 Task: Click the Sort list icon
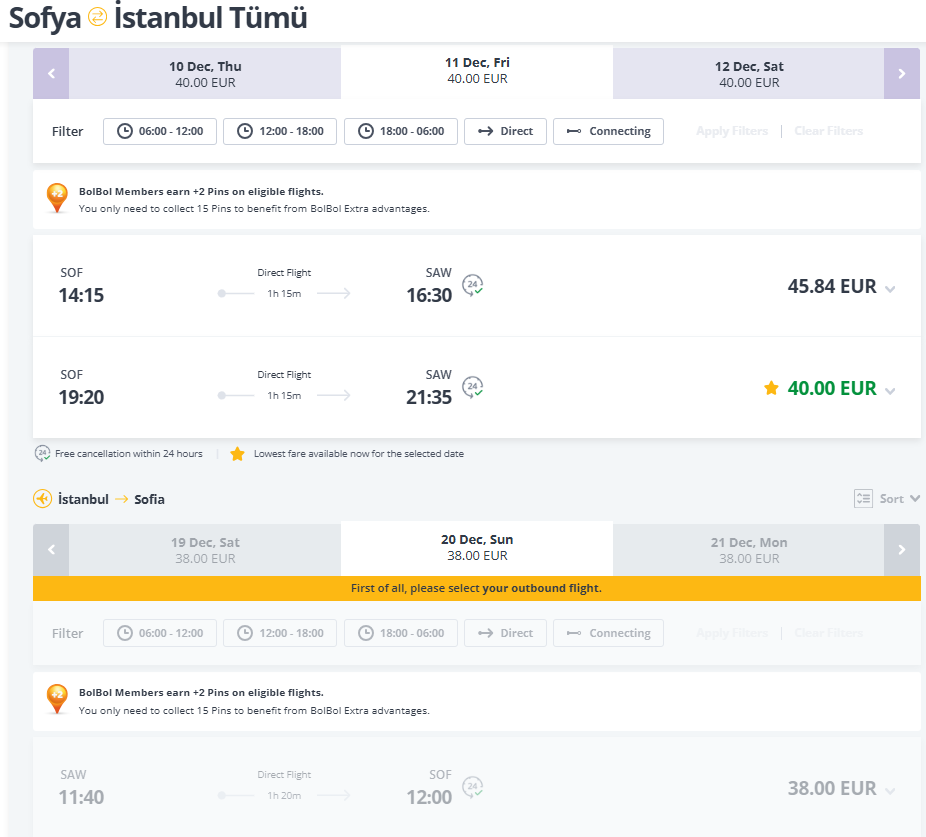point(863,499)
